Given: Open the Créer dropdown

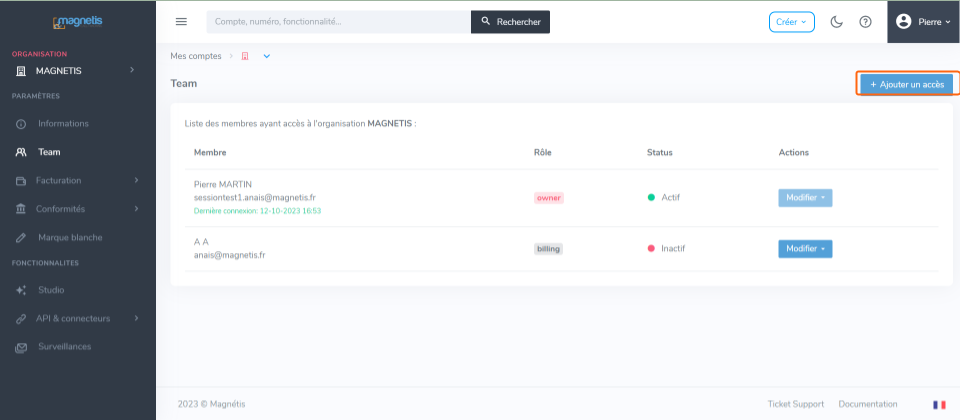Looking at the screenshot, I should pyautogui.click(x=792, y=21).
